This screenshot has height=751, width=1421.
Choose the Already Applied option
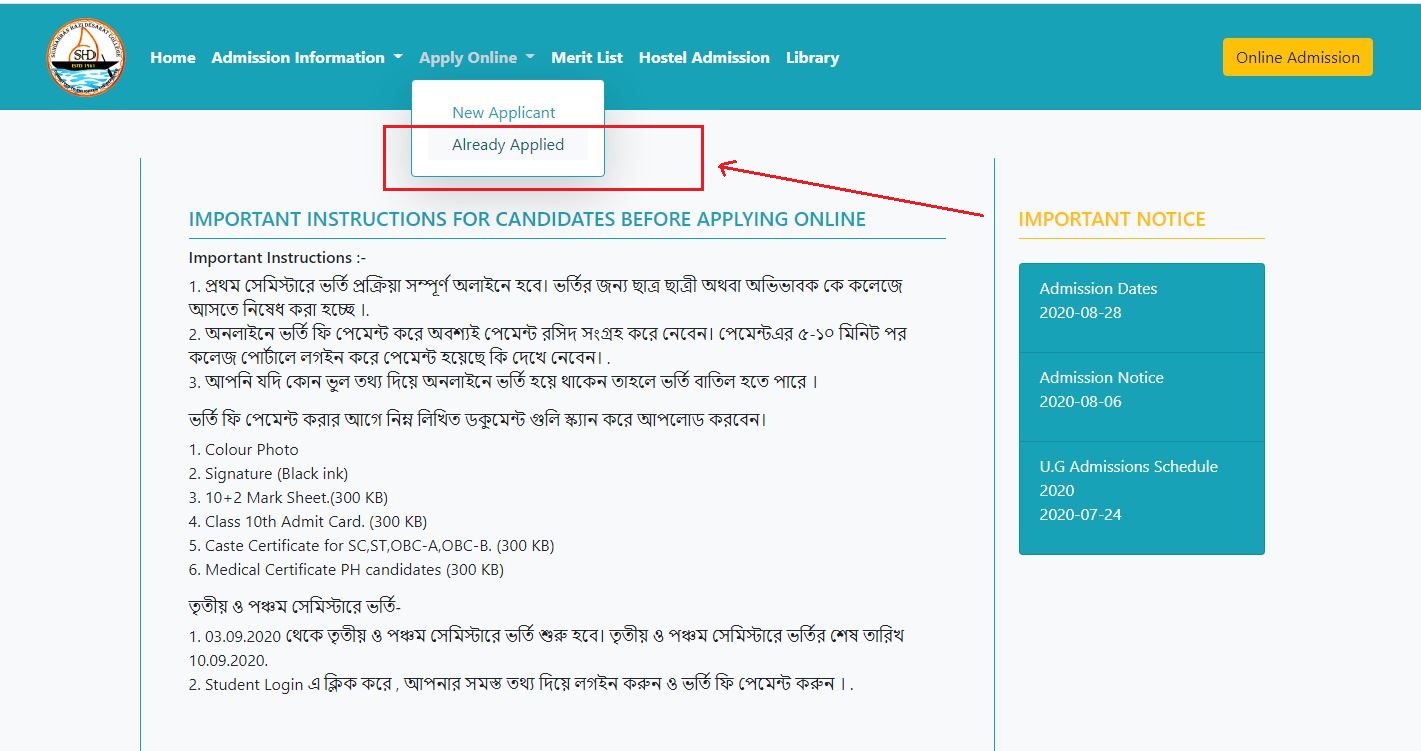tap(507, 145)
